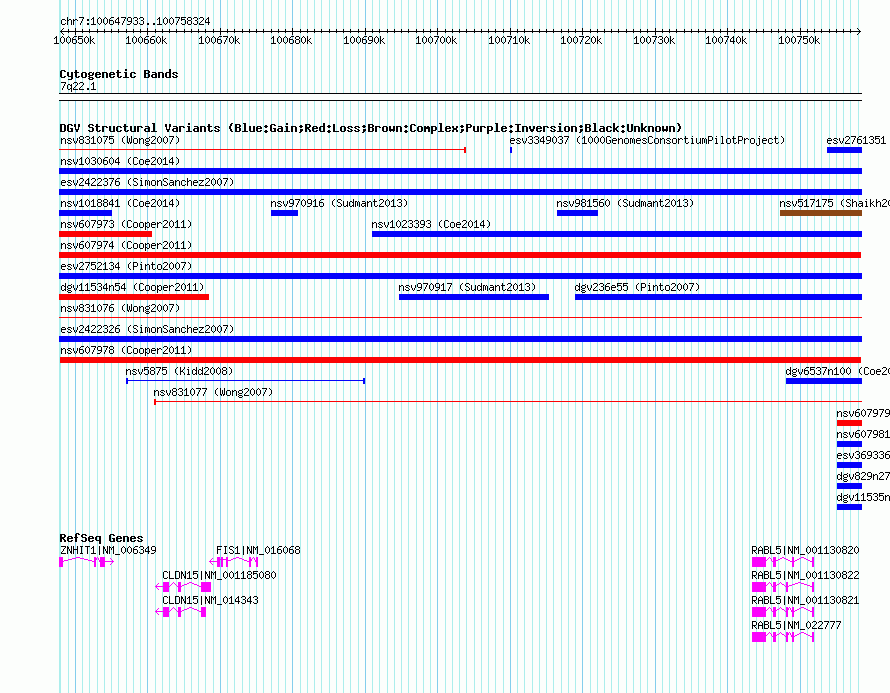Select the 7q22.1 band label
This screenshot has width=890, height=693.
(78, 86)
